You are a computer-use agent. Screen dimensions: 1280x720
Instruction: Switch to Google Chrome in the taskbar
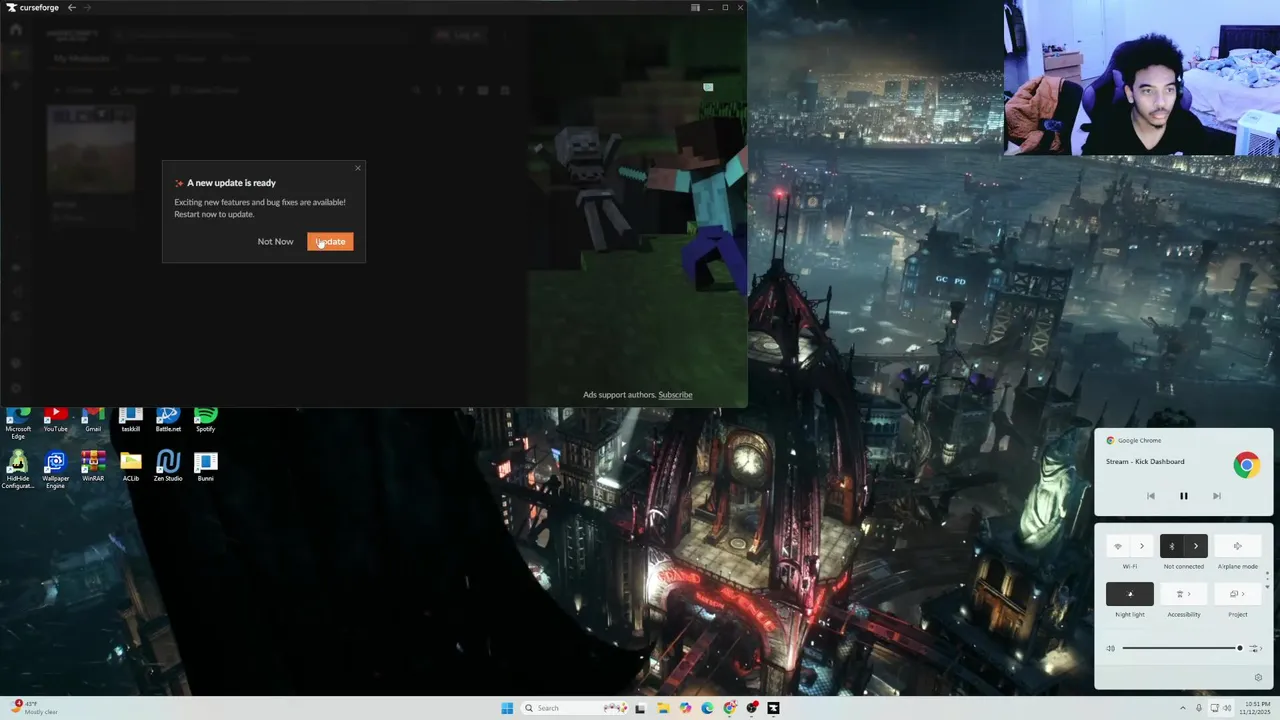click(730, 708)
